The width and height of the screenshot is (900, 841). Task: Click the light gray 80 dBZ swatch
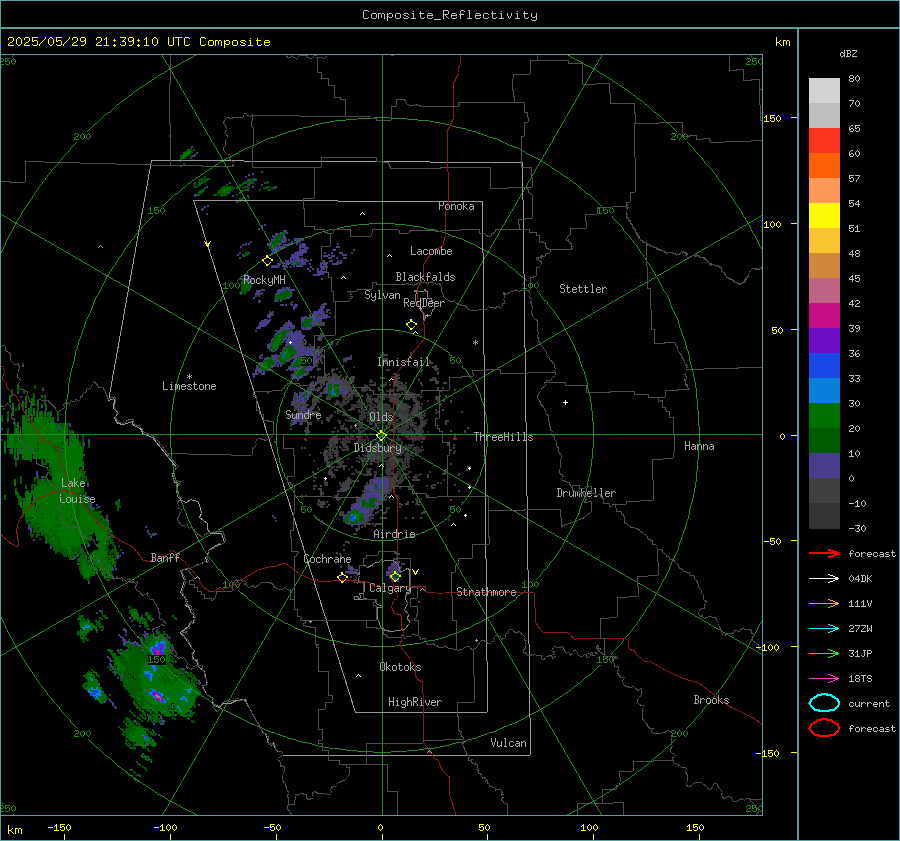pos(824,90)
